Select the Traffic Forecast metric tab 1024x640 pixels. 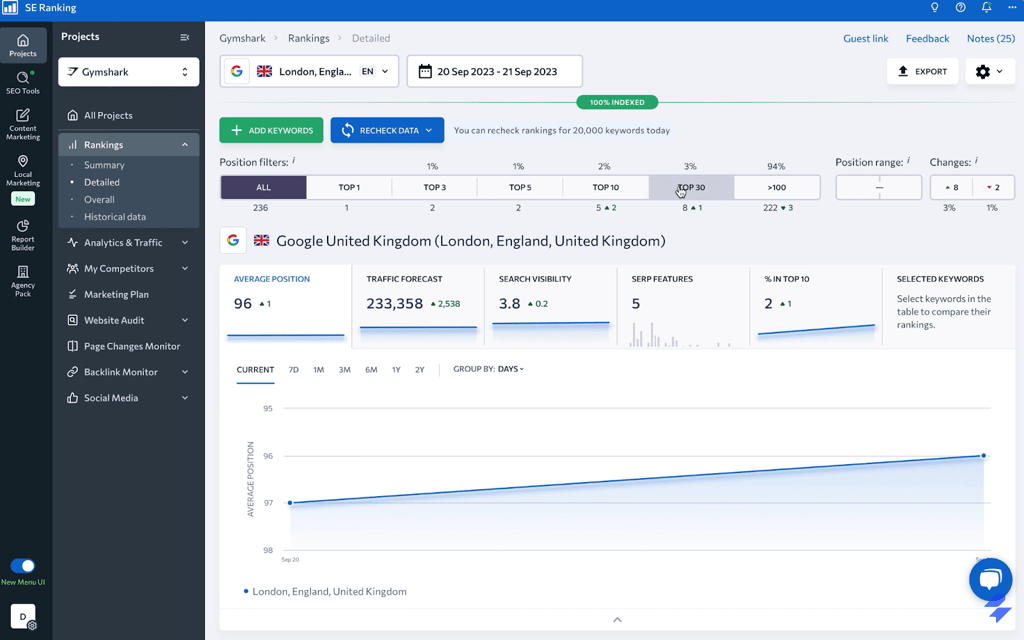pos(418,305)
